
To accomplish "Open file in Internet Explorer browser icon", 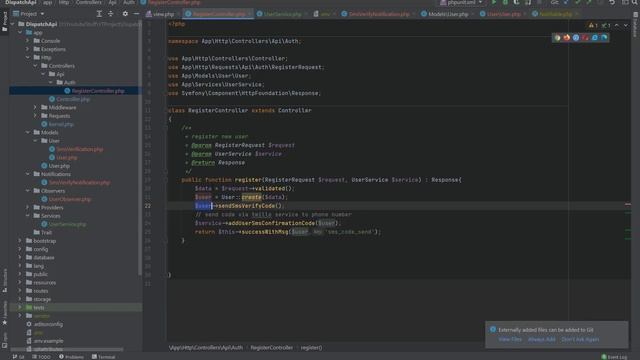I will (595, 38).
